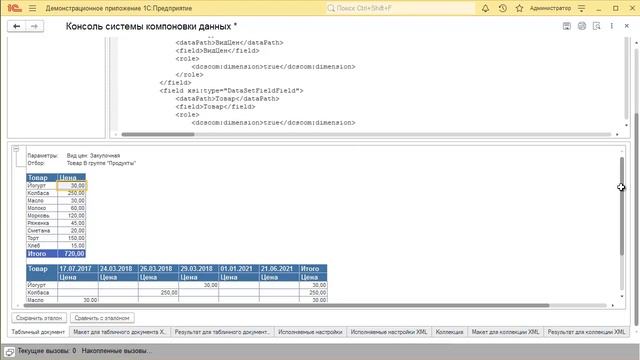Collapse the report group marker

pyautogui.click(x=16, y=149)
